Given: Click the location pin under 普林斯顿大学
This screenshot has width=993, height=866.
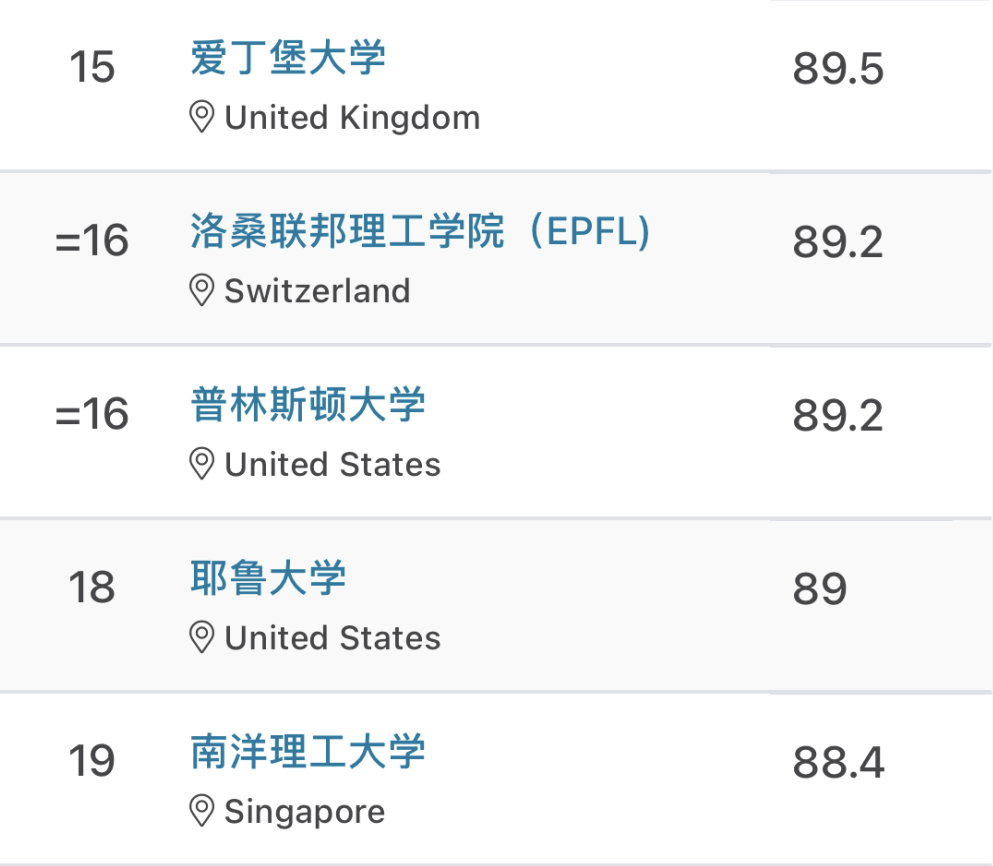Looking at the screenshot, I should [x=202, y=465].
